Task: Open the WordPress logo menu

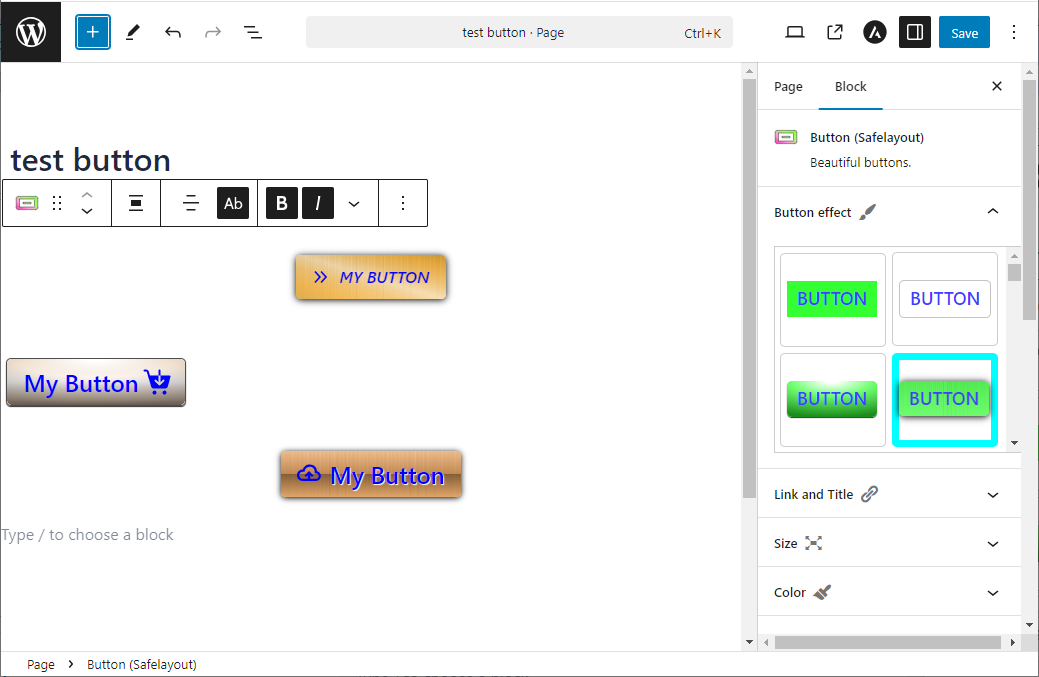Action: tap(30, 32)
